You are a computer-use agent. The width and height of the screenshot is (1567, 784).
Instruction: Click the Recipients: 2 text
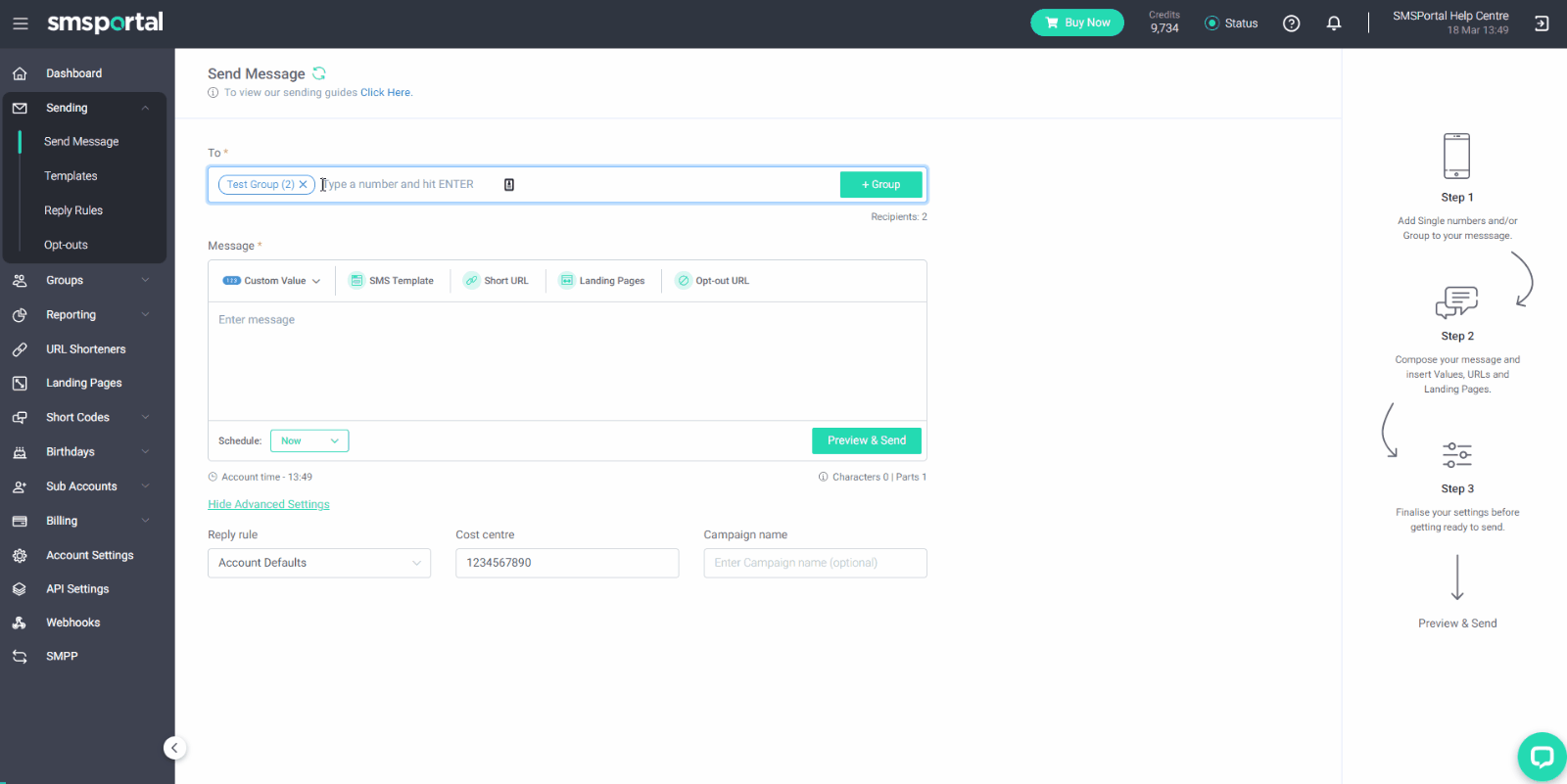tap(899, 217)
